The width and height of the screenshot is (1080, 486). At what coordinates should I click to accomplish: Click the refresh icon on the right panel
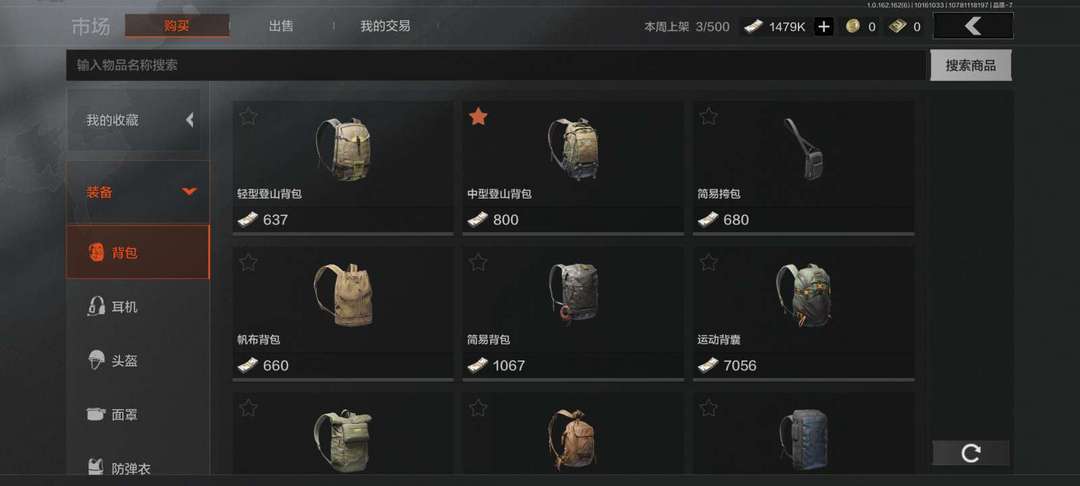[x=971, y=453]
